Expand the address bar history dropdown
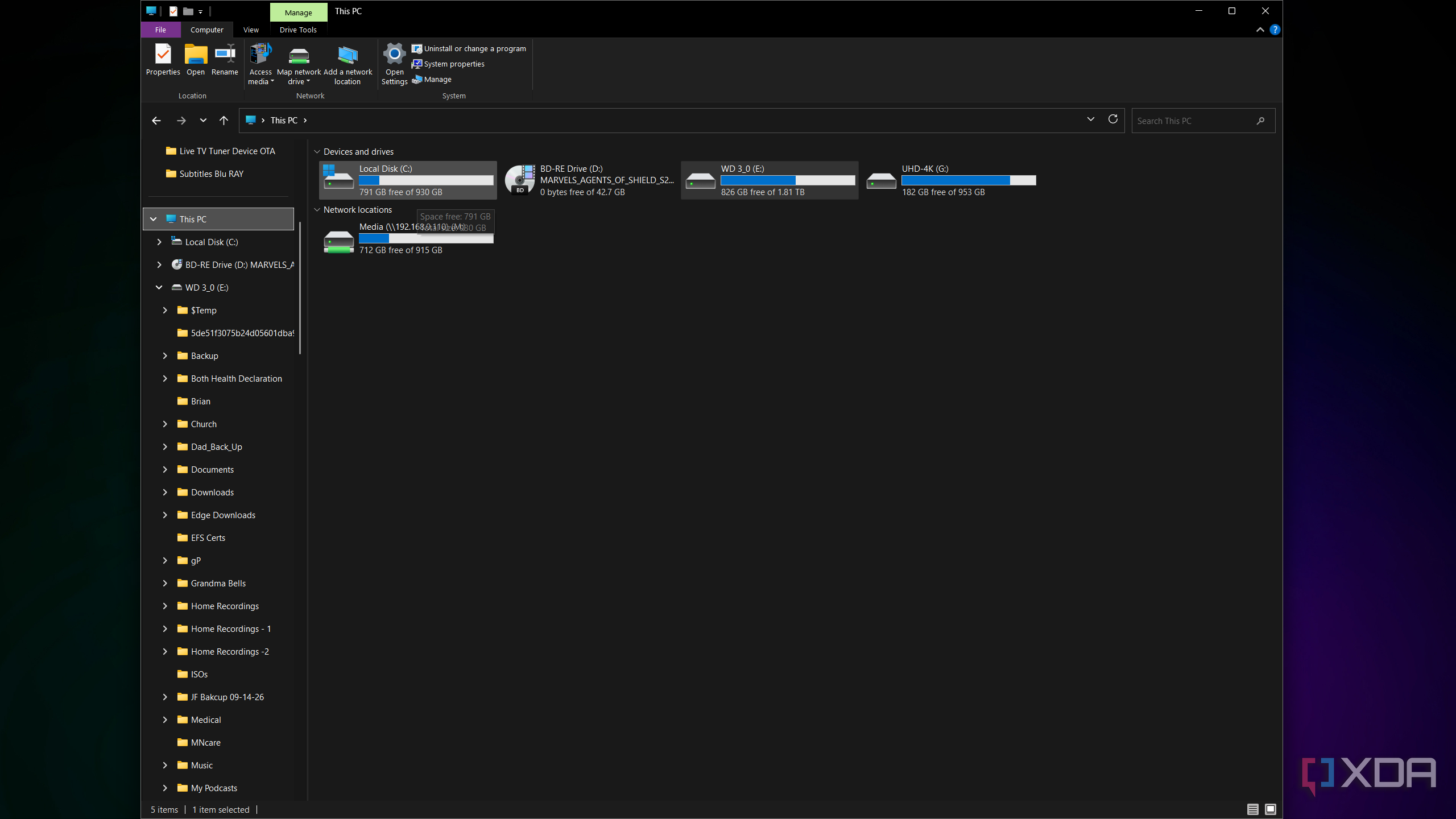The image size is (1456, 819). click(1090, 119)
